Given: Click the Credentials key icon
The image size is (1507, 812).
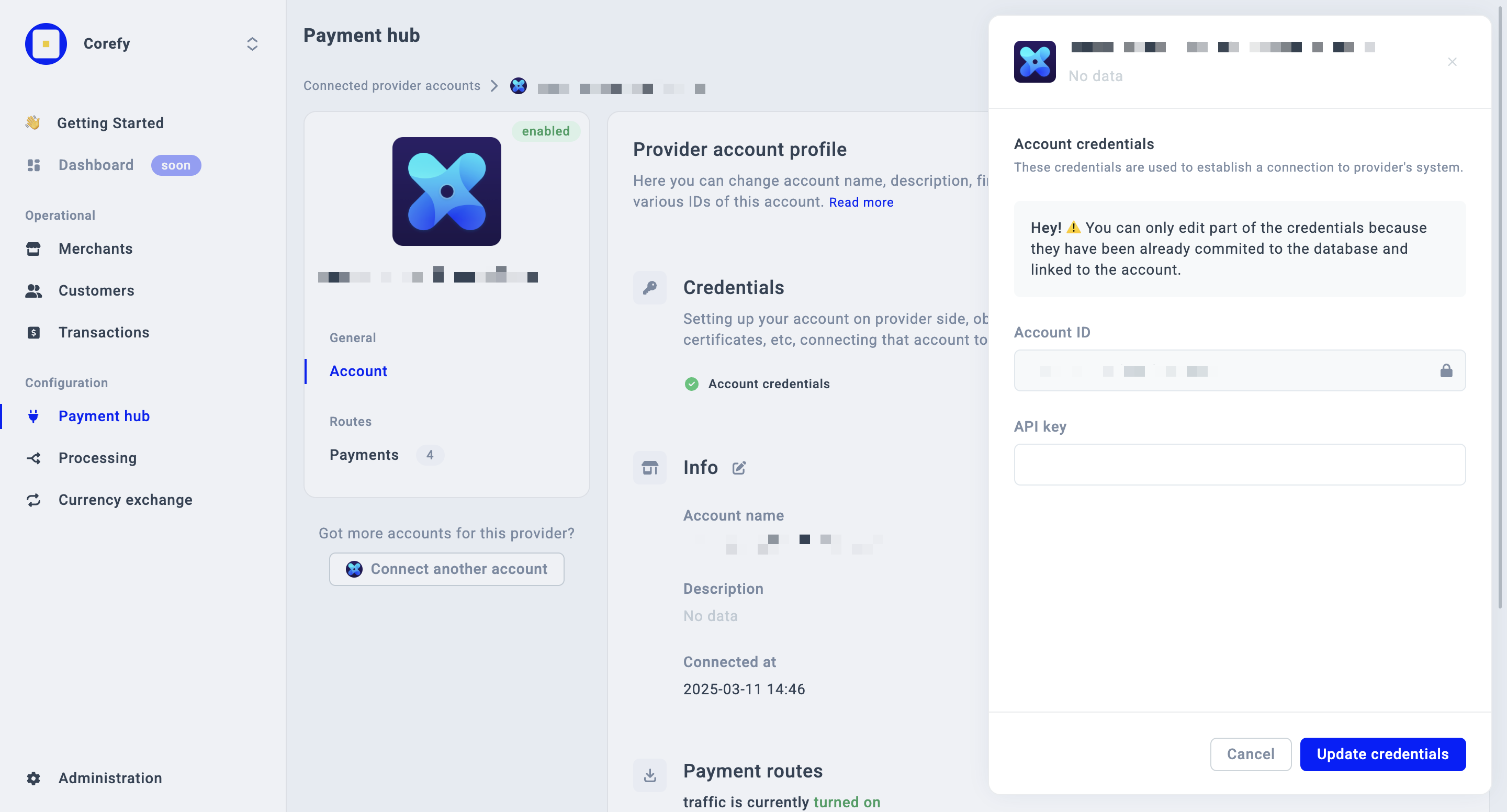Looking at the screenshot, I should click(649, 287).
